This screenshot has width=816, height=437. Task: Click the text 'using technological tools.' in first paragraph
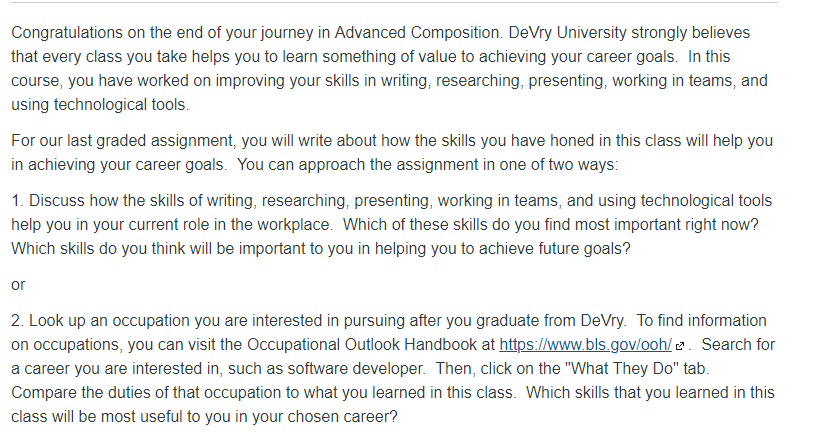tap(100, 104)
